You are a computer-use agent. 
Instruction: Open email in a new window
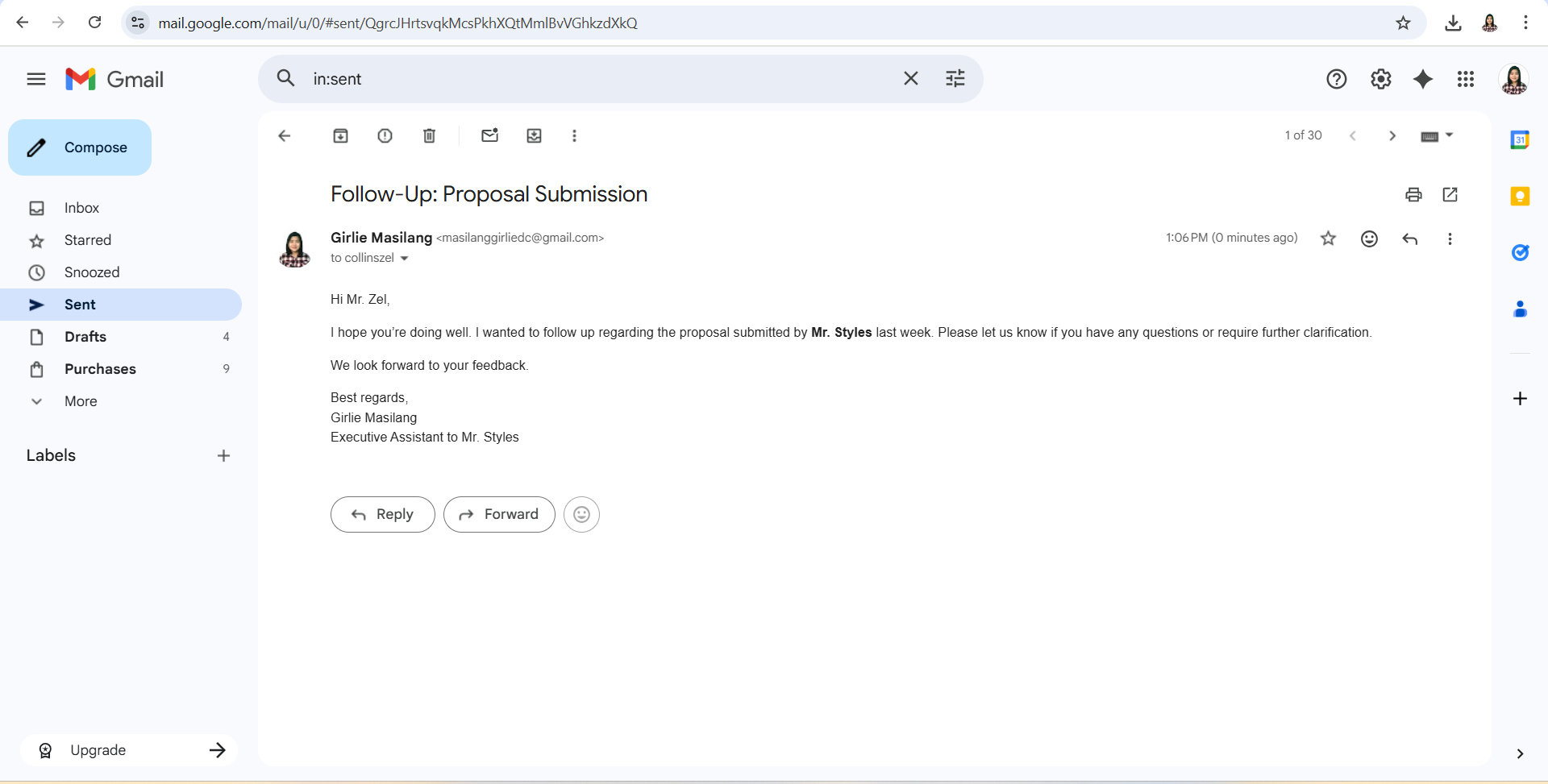click(1450, 194)
